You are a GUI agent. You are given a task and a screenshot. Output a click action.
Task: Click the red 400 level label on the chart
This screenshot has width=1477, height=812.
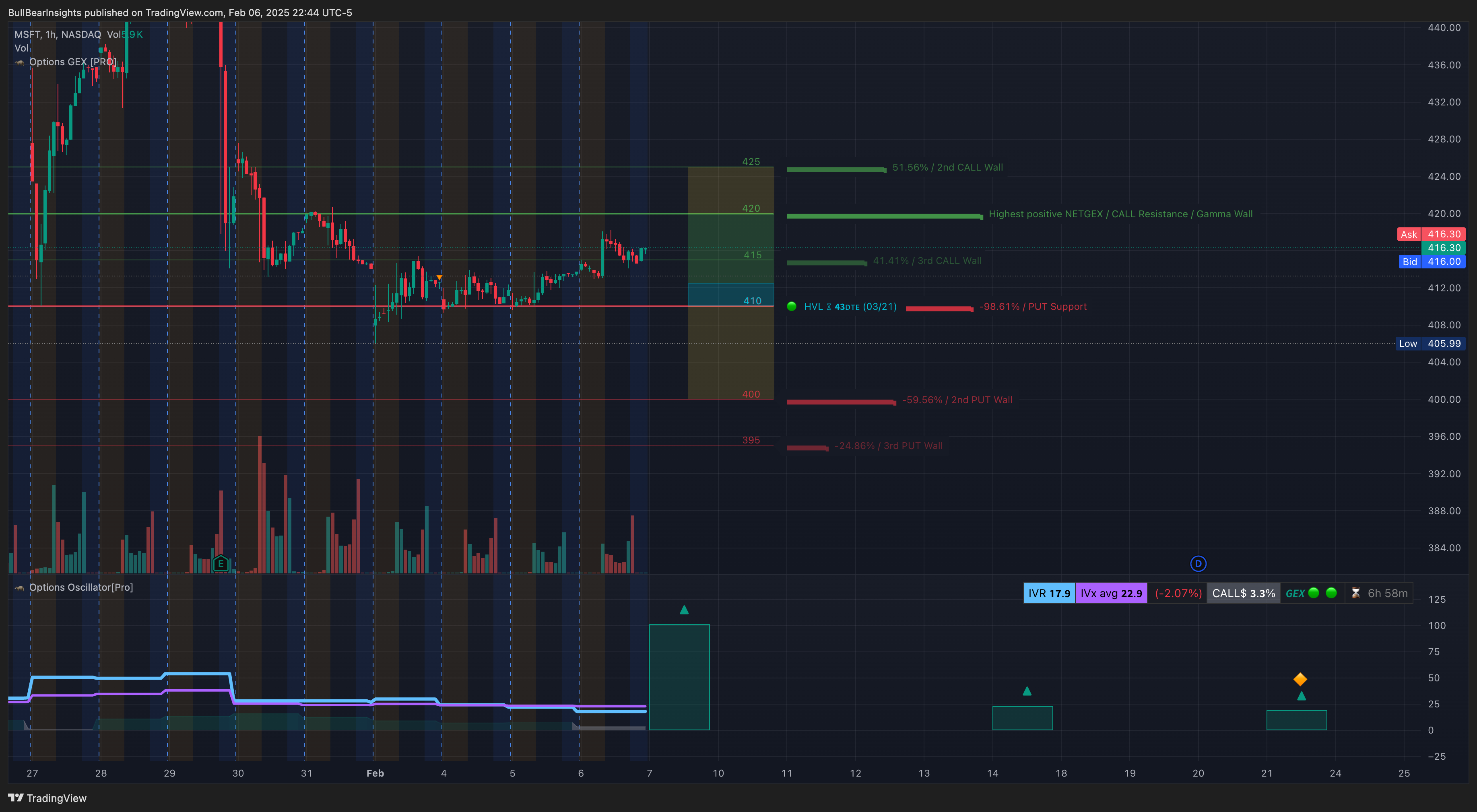pos(751,394)
